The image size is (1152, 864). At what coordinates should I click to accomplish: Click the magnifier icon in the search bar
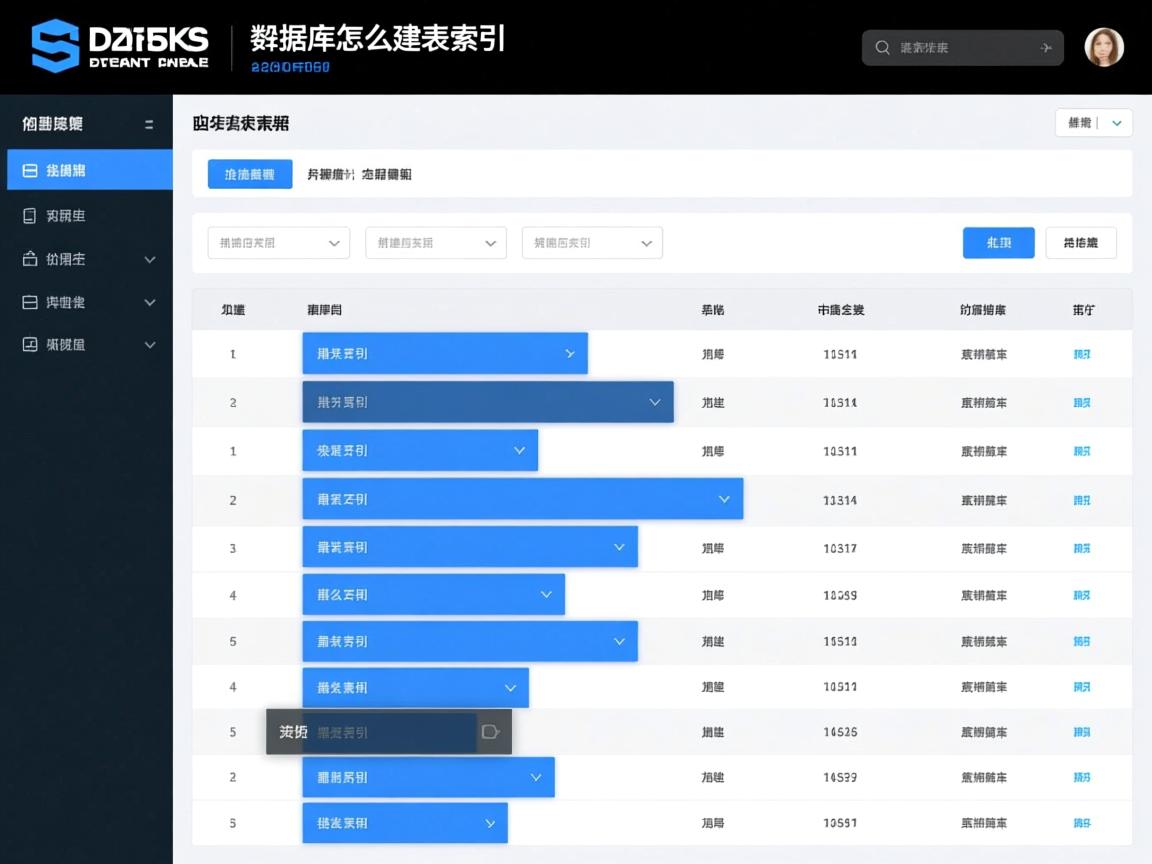pos(882,47)
